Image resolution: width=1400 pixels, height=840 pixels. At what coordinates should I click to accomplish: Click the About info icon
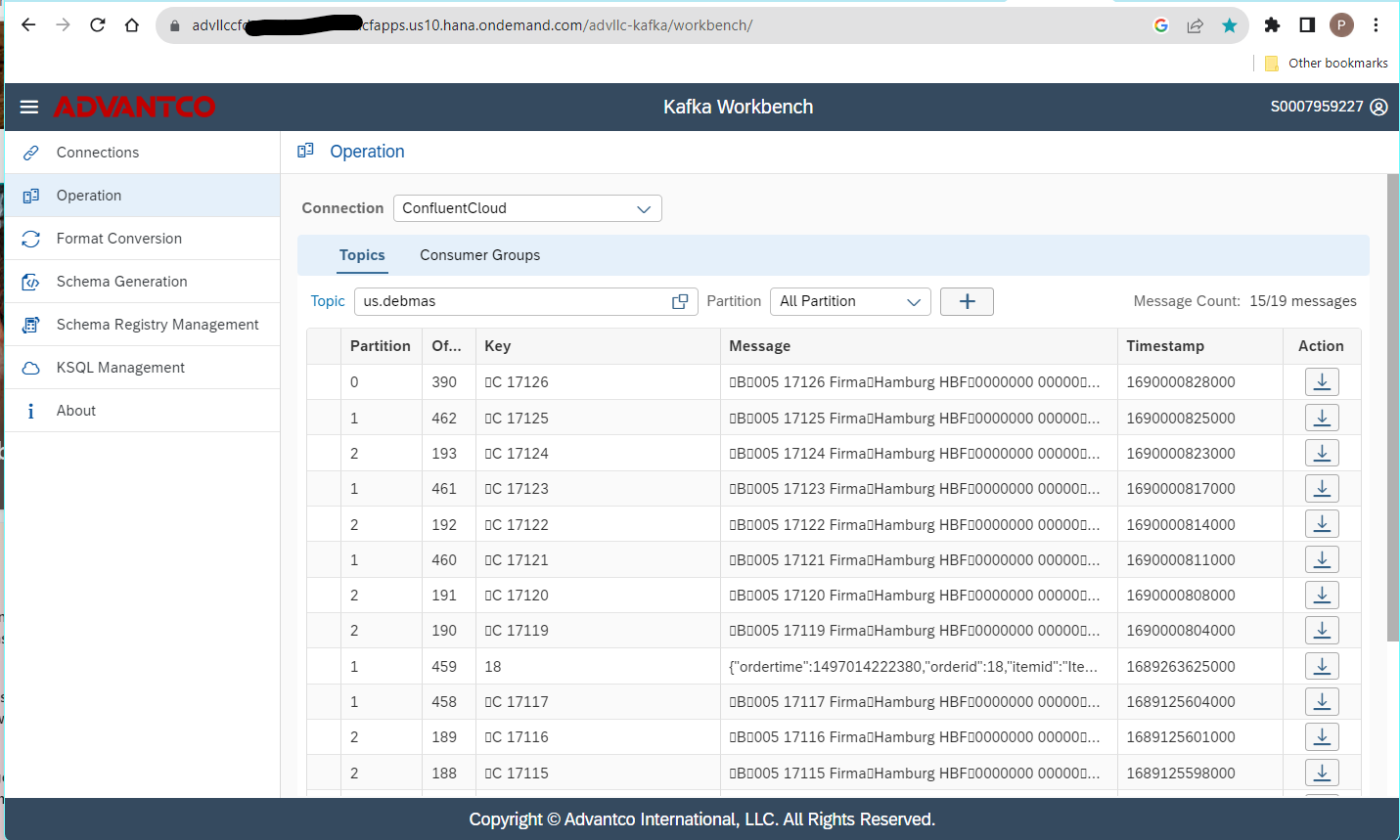[30, 410]
